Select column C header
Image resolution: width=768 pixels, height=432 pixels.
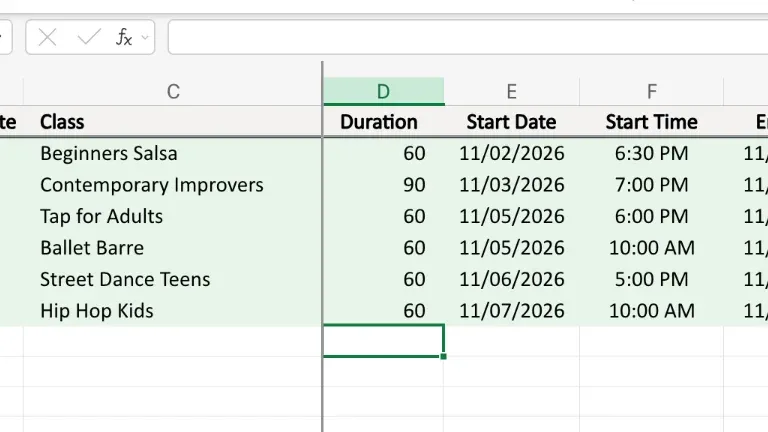[173, 92]
